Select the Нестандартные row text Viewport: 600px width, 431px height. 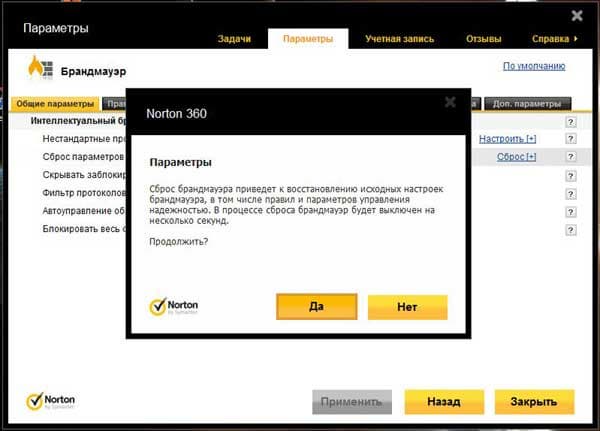(x=84, y=139)
